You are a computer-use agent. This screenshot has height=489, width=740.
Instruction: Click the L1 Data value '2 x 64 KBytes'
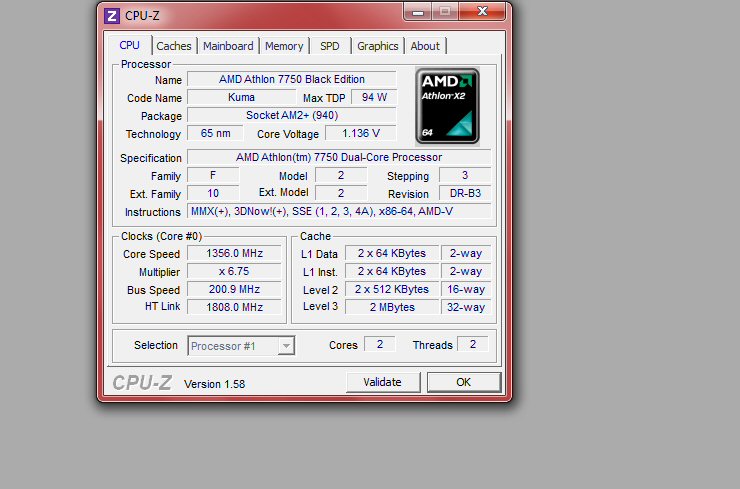392,253
